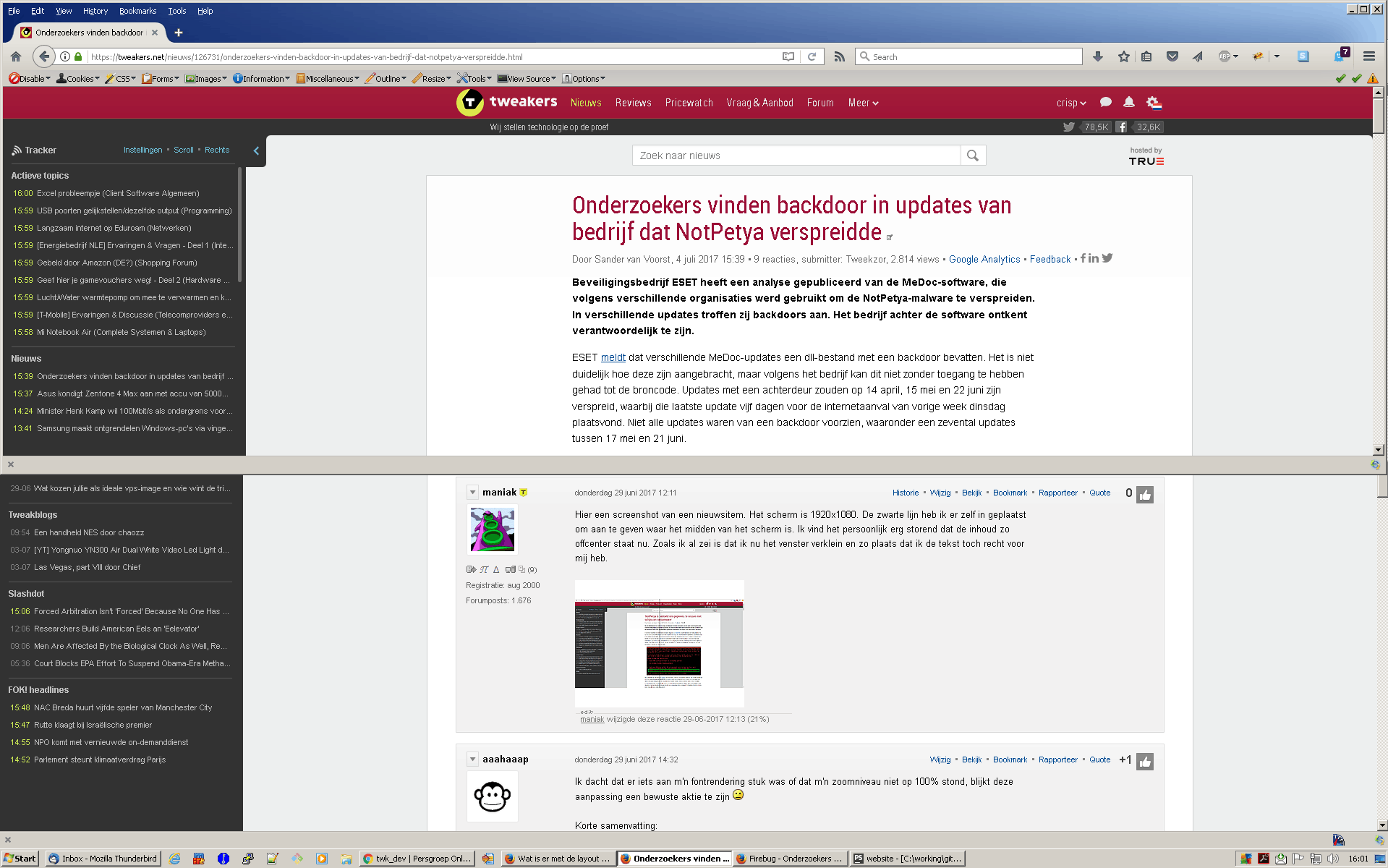Open a new browser tab with plus
The width and height of the screenshot is (1388, 868).
click(178, 33)
